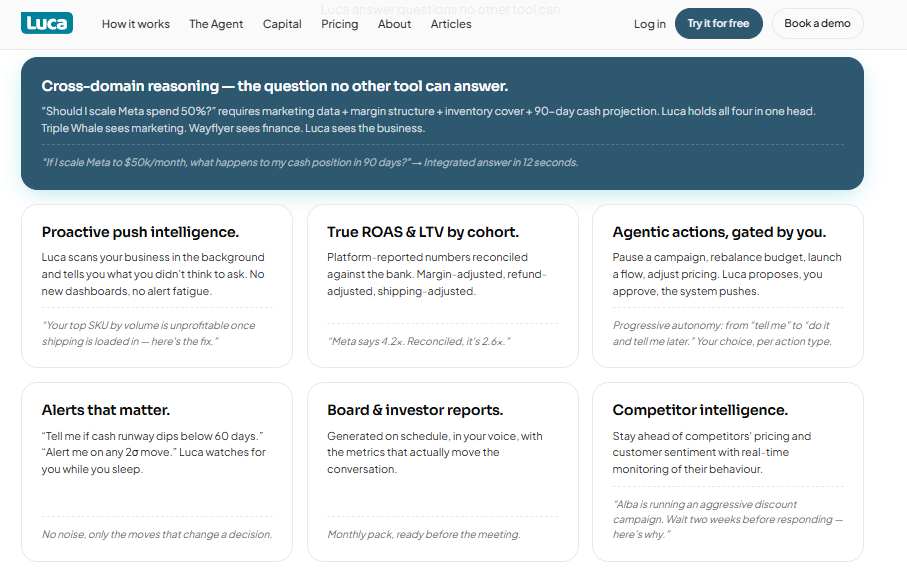
Task: Click the True ROAS & LTV by cohort heading
Action: tap(423, 232)
